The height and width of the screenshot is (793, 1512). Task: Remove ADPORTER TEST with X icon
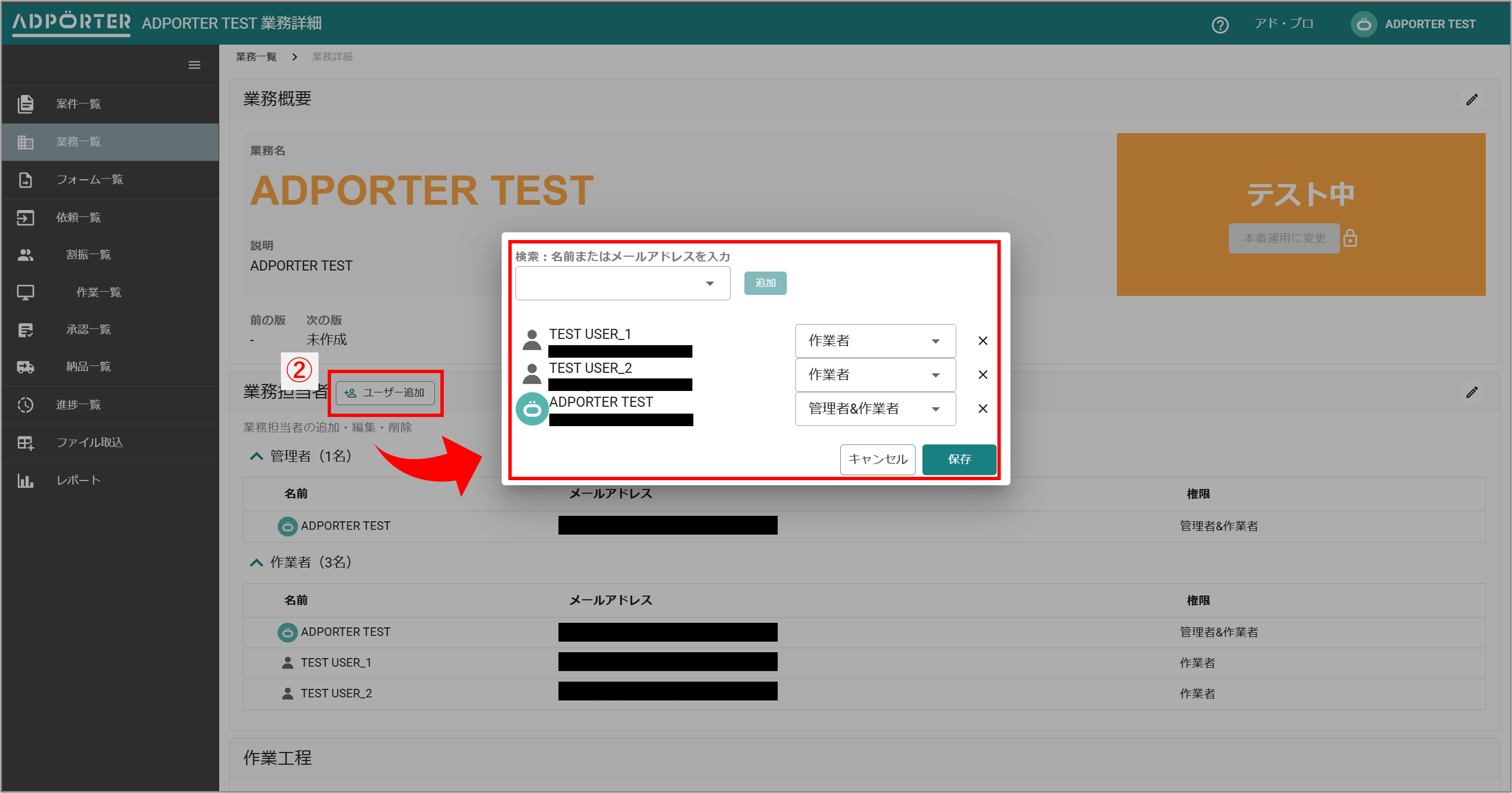pyautogui.click(x=982, y=409)
